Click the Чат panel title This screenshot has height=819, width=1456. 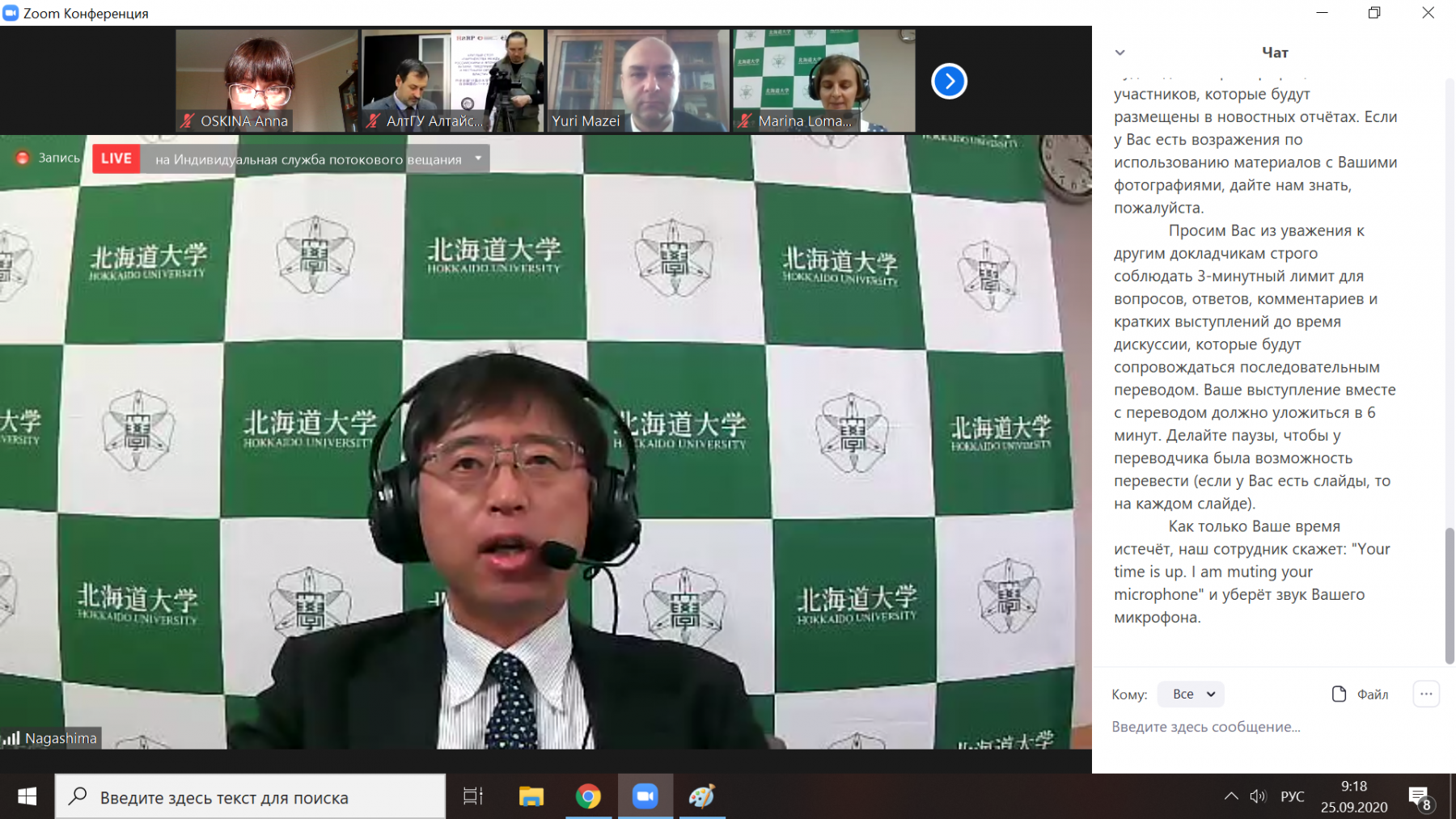[x=1275, y=53]
